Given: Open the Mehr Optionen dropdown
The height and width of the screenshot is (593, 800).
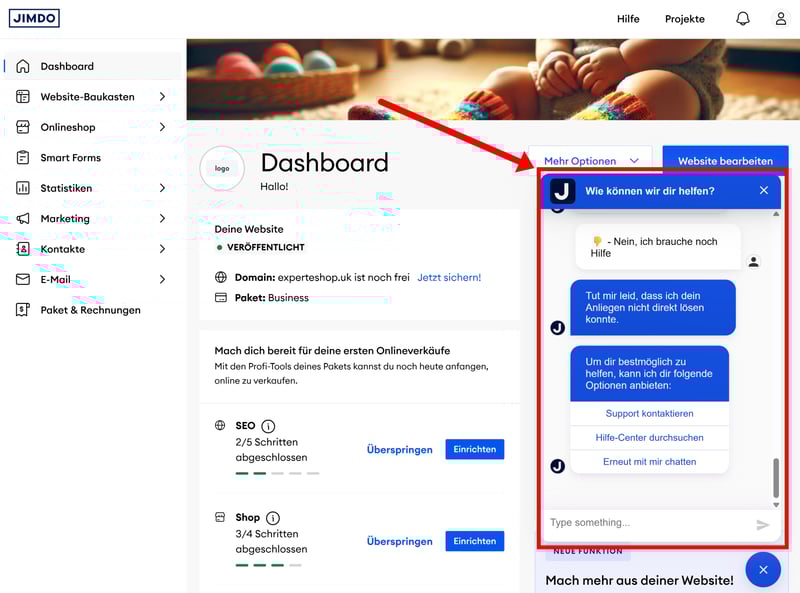Looking at the screenshot, I should coord(591,161).
